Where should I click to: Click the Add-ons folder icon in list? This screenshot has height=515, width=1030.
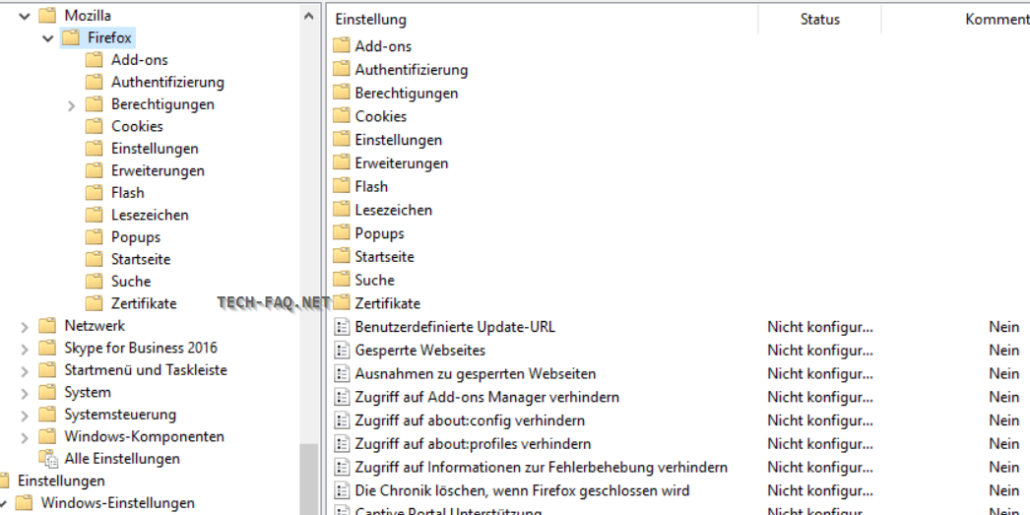[x=342, y=46]
